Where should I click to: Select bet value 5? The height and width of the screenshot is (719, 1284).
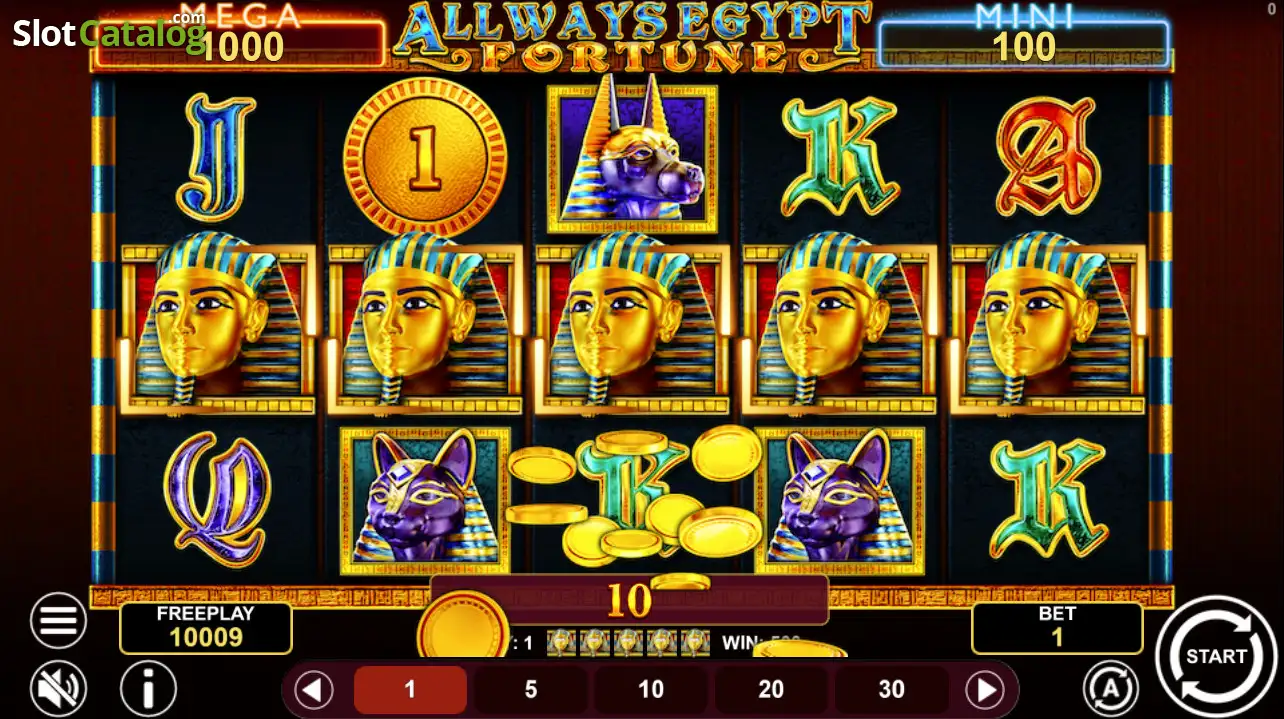pyautogui.click(x=531, y=690)
